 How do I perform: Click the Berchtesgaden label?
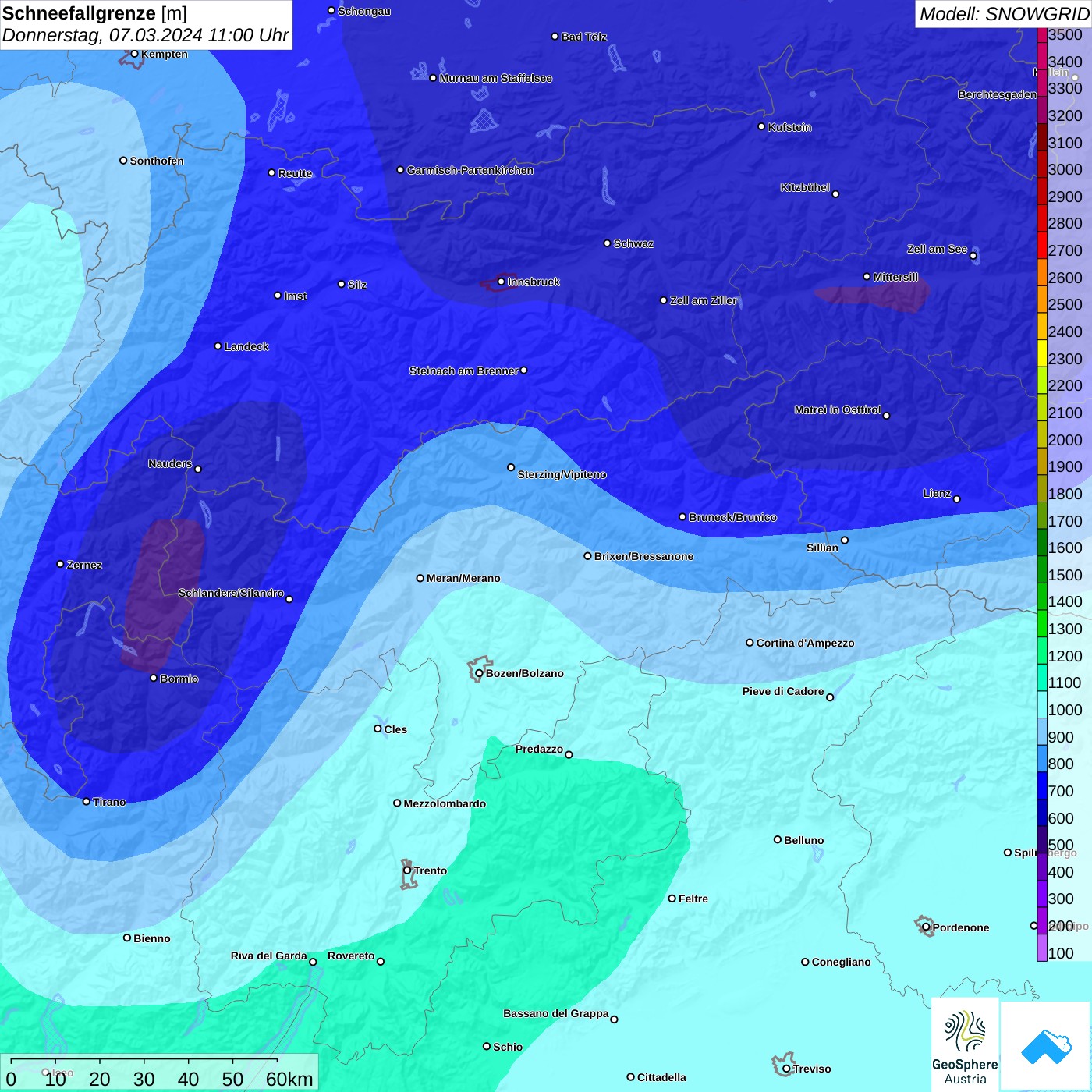(x=997, y=94)
